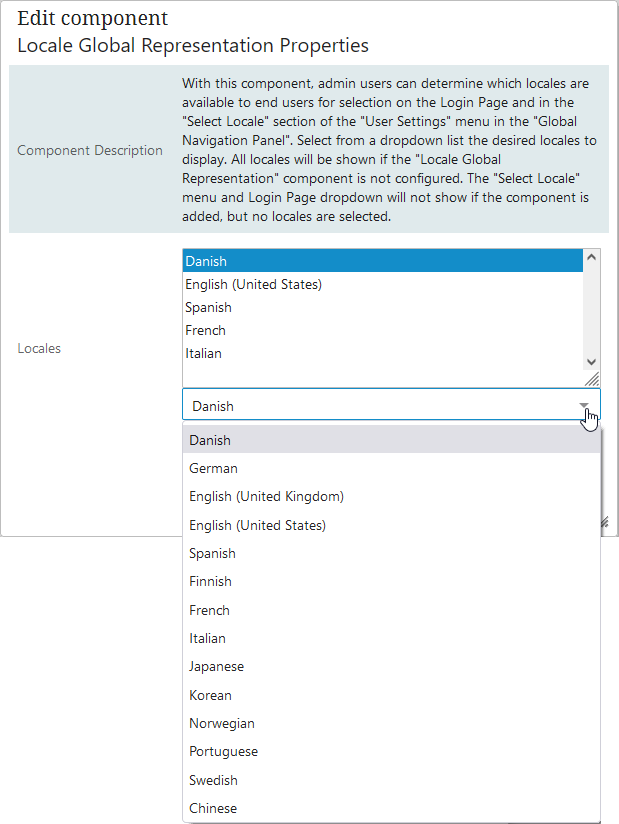The height and width of the screenshot is (824, 619).
Task: Select Italian in the Locales listbox
Action: 383,354
